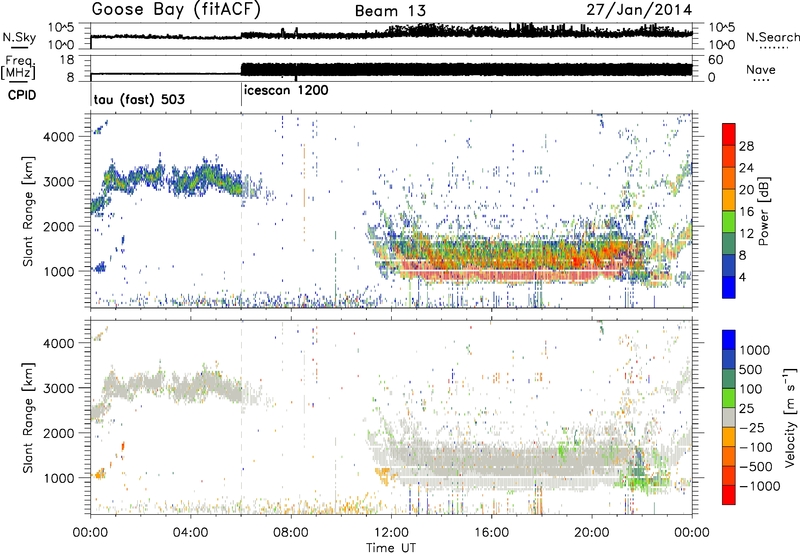Select the Freq. [MHz] label
The image size is (800, 554).
19,67
